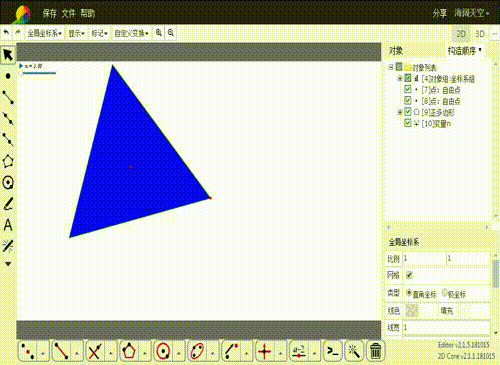The image size is (500, 365).
Task: Click the first 比例 scale input field
Action: coord(424,258)
